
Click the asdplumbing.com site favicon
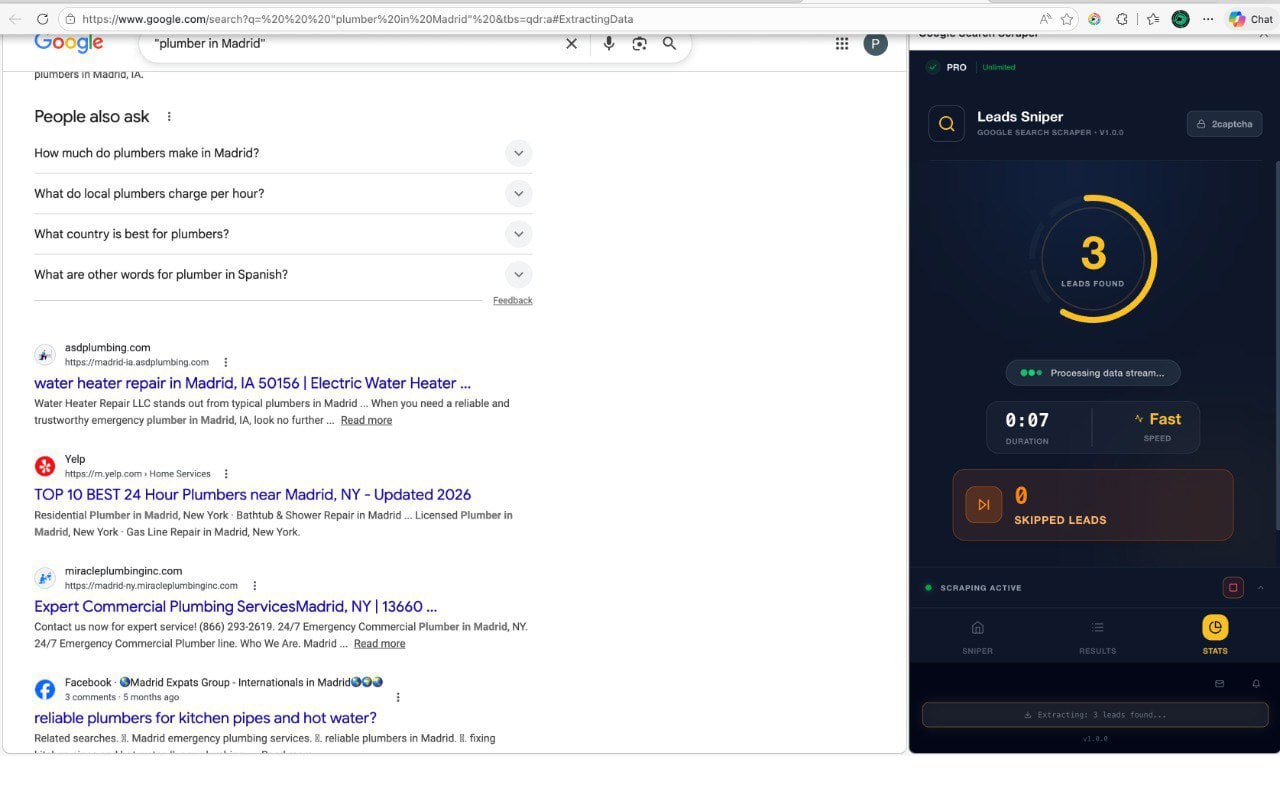(45, 354)
